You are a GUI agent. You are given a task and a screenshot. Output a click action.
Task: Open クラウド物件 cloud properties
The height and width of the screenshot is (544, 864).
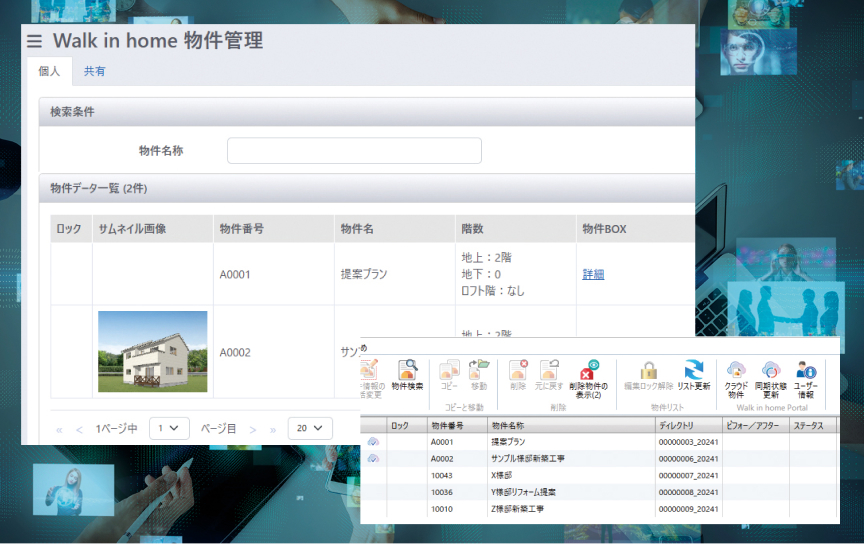click(x=736, y=380)
